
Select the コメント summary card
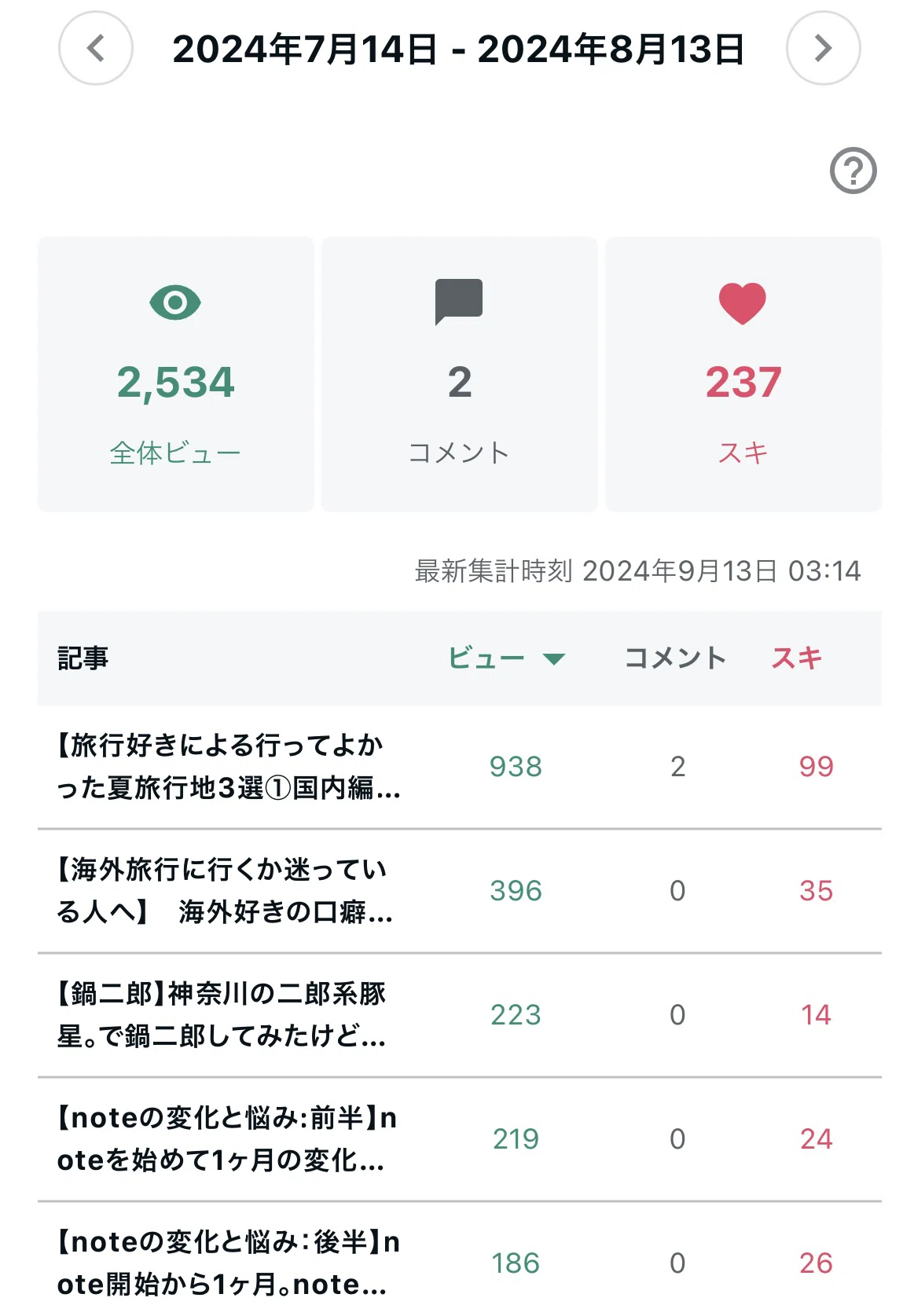click(x=460, y=374)
